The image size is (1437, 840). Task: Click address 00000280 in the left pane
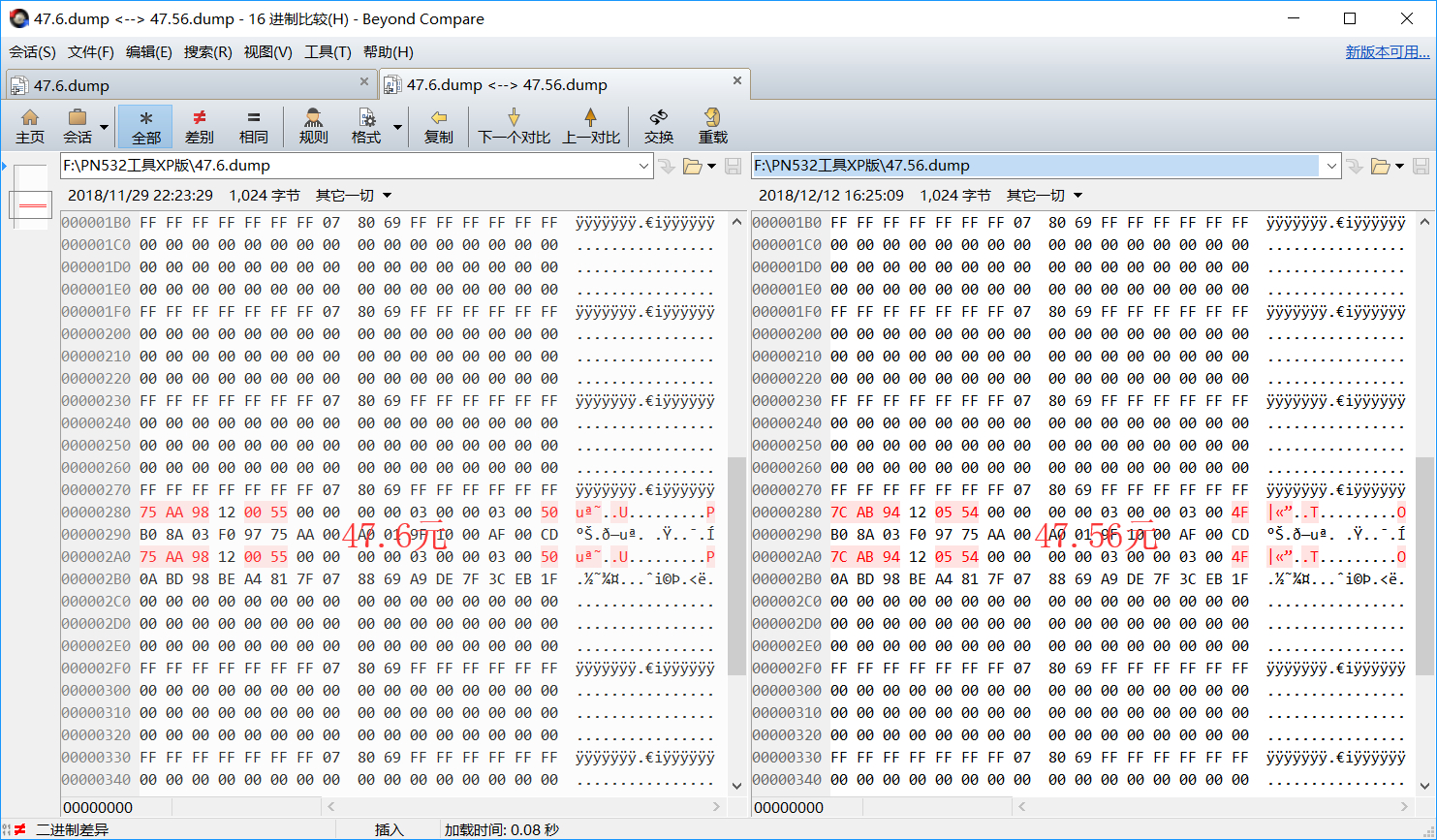point(96,513)
